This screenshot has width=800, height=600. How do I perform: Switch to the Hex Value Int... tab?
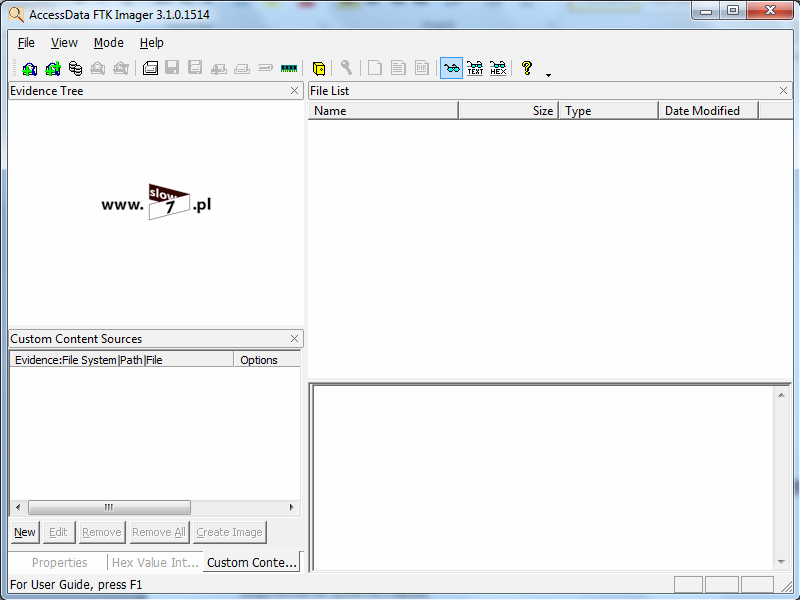[x=155, y=562]
